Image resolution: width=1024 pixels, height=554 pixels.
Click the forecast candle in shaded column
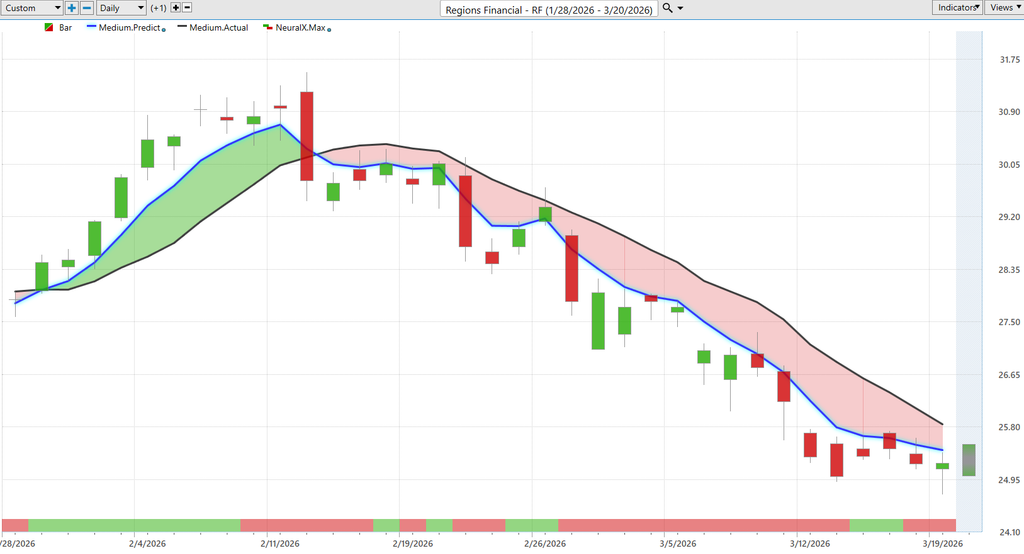[x=969, y=460]
